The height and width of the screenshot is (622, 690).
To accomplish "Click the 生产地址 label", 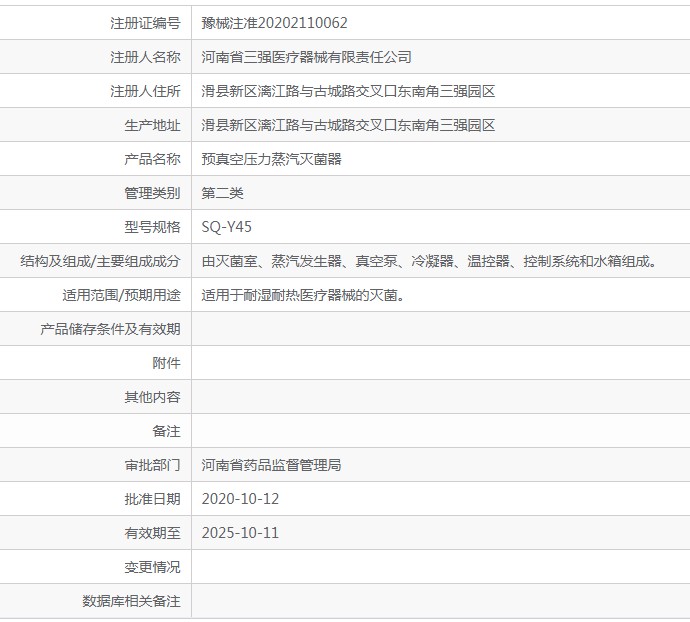I will tap(152, 125).
